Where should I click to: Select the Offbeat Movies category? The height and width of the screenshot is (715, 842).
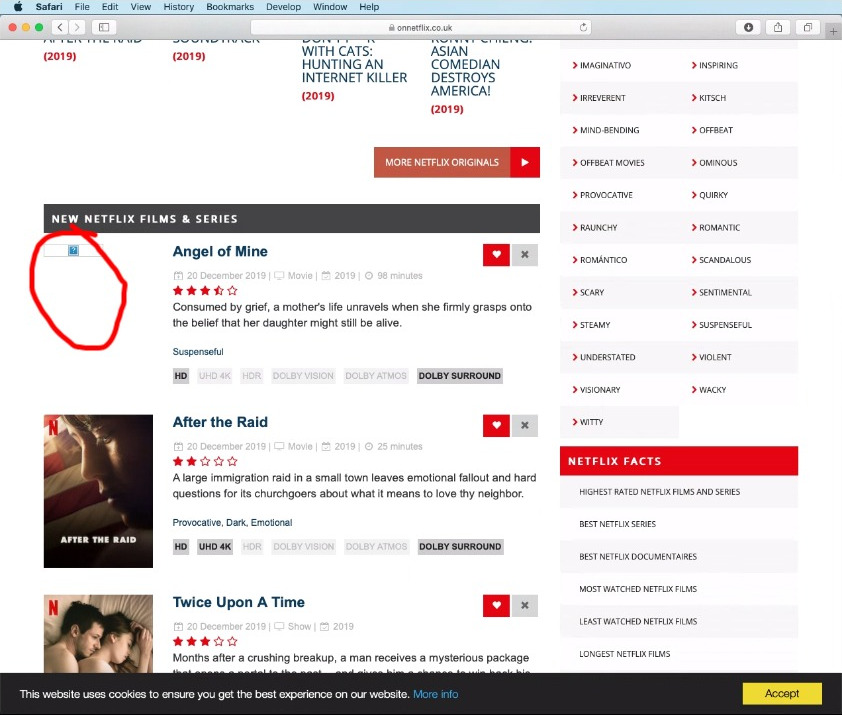612,163
